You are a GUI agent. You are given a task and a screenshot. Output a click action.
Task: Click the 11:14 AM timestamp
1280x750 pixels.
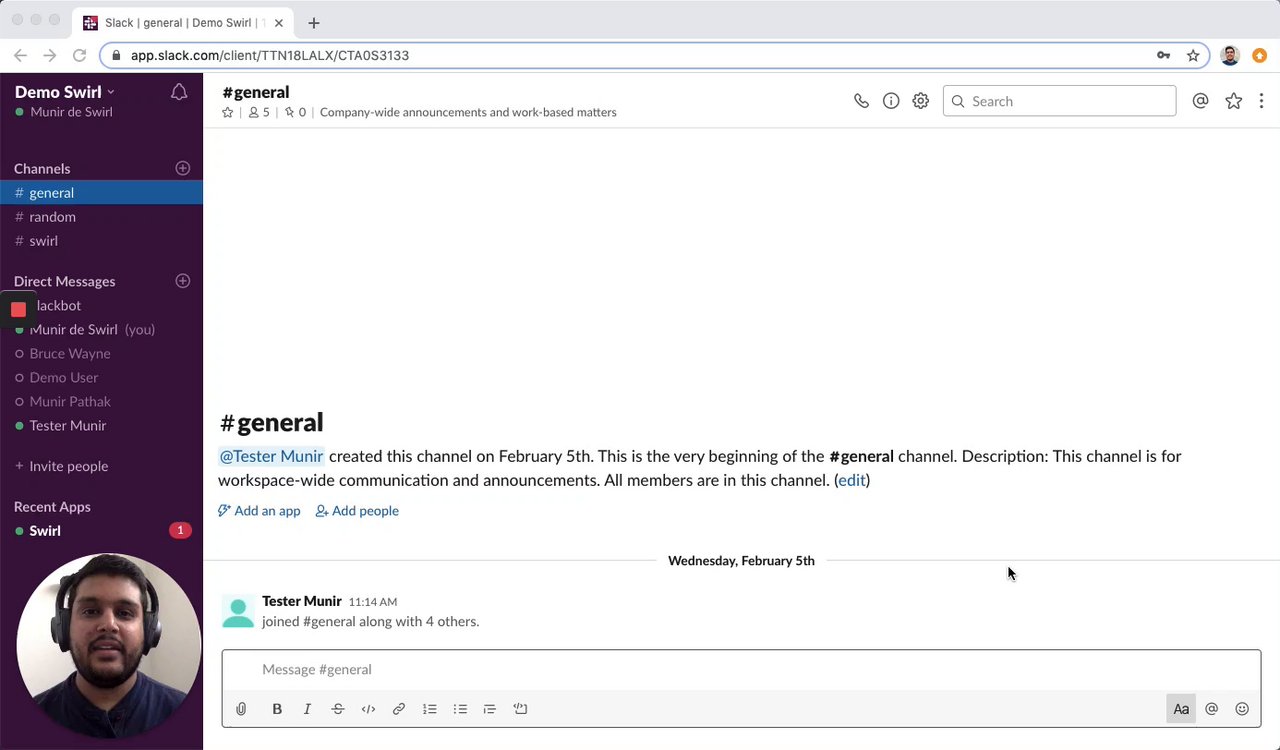pyautogui.click(x=372, y=602)
